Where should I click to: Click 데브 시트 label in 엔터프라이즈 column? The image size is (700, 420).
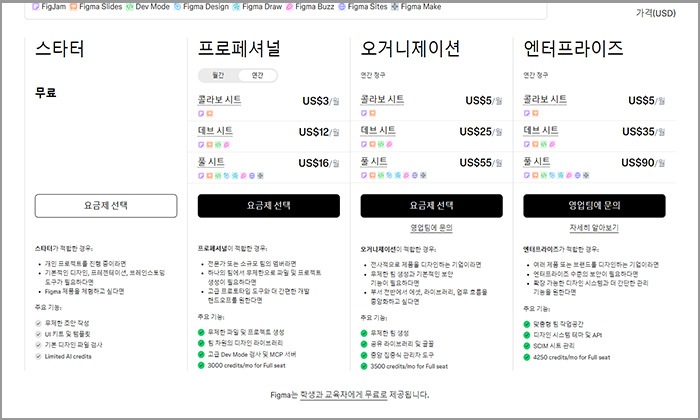pos(541,130)
